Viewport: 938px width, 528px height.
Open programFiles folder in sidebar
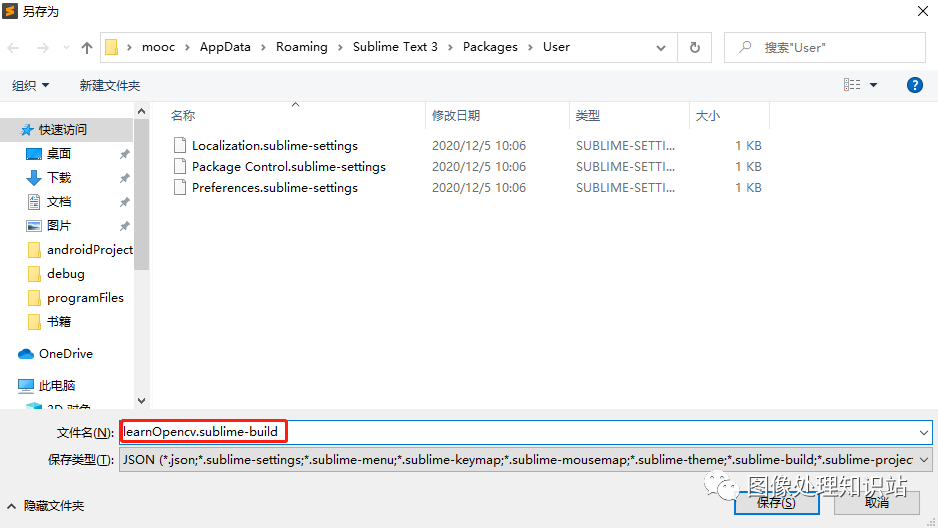click(x=85, y=297)
